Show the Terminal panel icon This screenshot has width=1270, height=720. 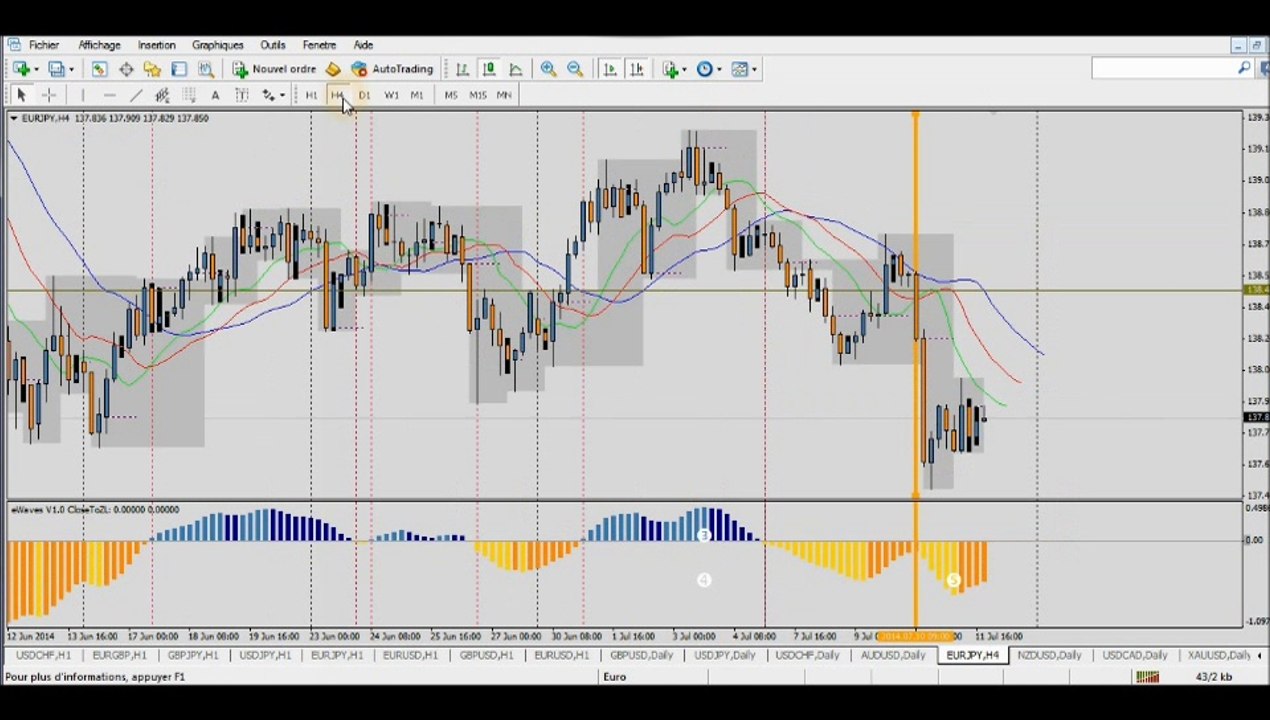pos(179,69)
